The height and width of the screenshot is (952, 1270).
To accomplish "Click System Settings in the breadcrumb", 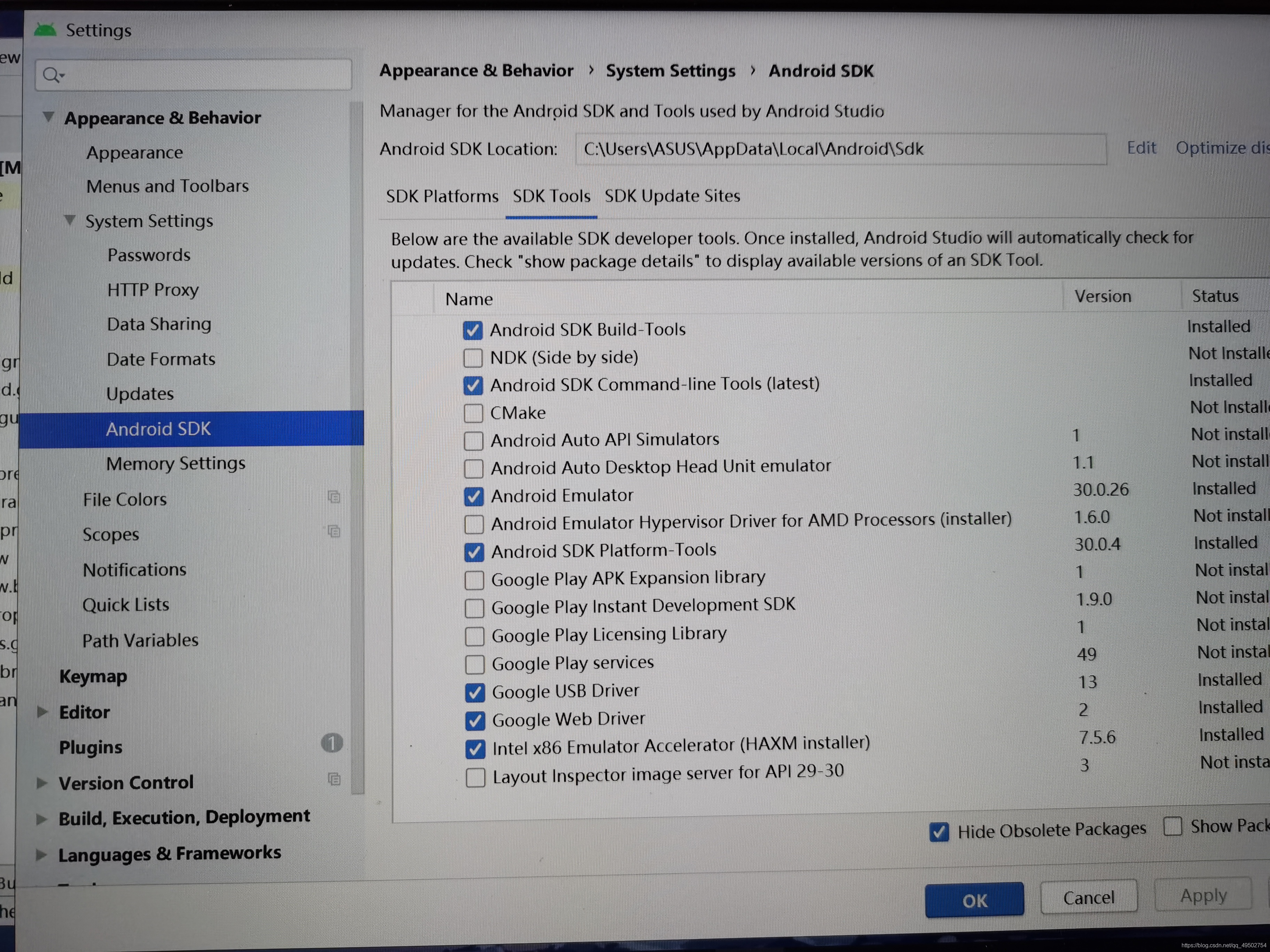I will pyautogui.click(x=671, y=71).
